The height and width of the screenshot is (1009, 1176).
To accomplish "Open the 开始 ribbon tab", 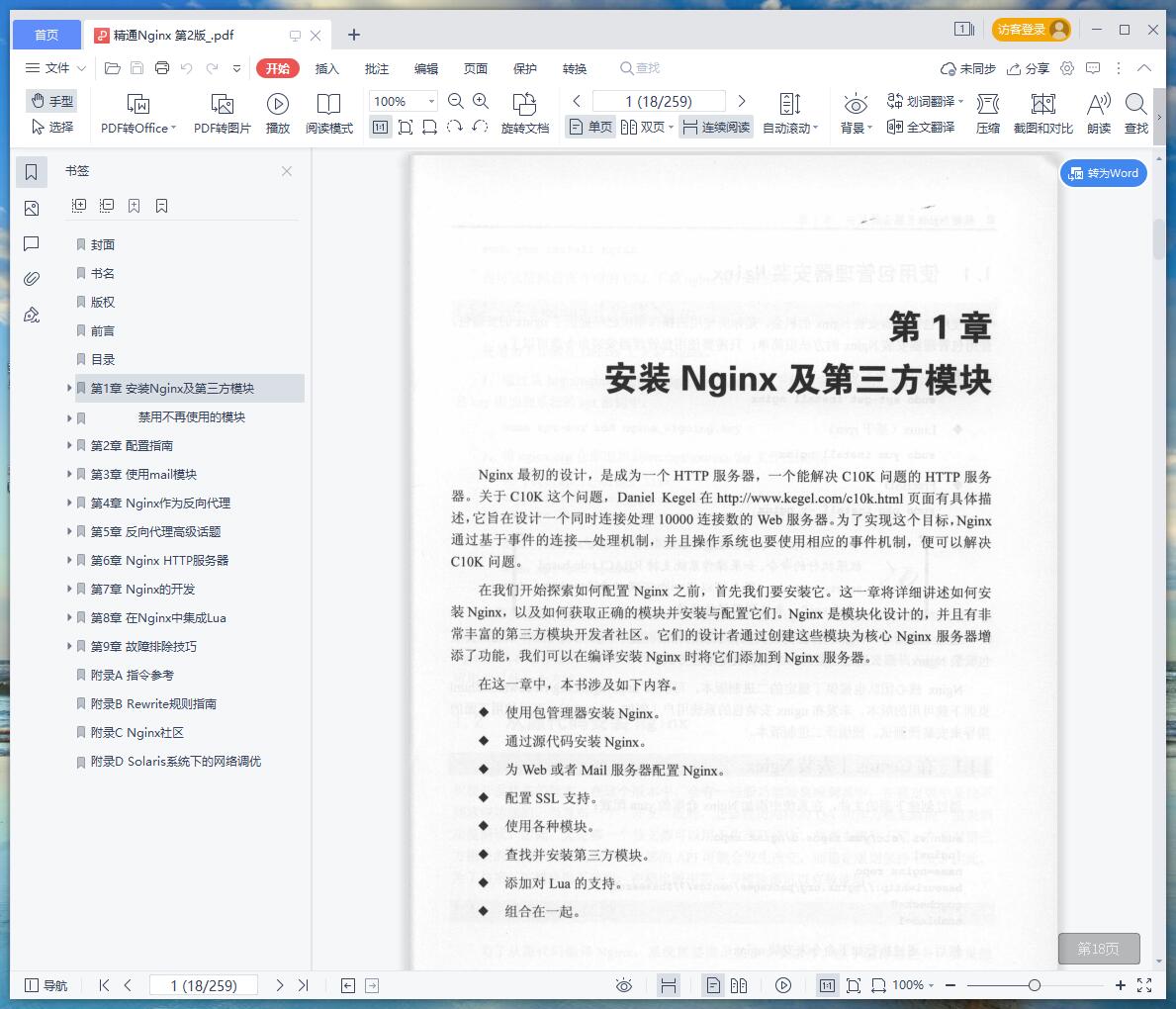I will (x=278, y=68).
